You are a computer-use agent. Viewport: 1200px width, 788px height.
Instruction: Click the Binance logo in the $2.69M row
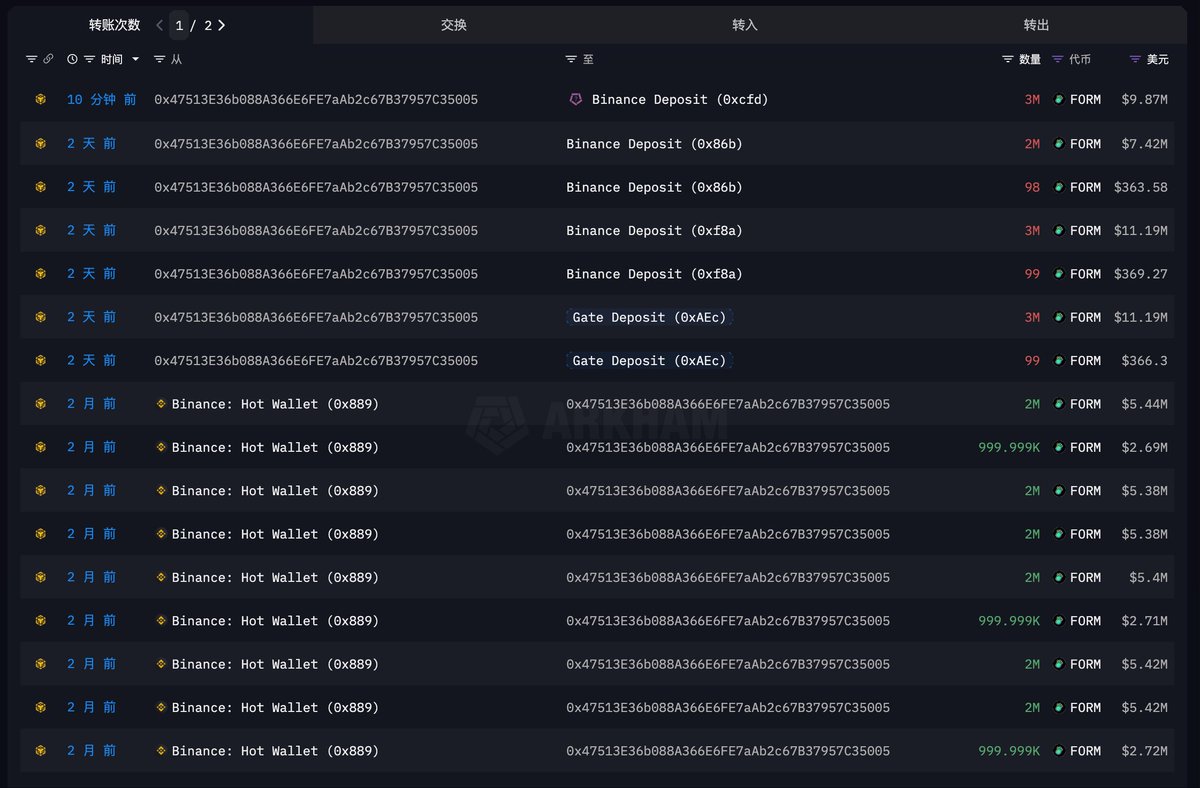coord(162,447)
